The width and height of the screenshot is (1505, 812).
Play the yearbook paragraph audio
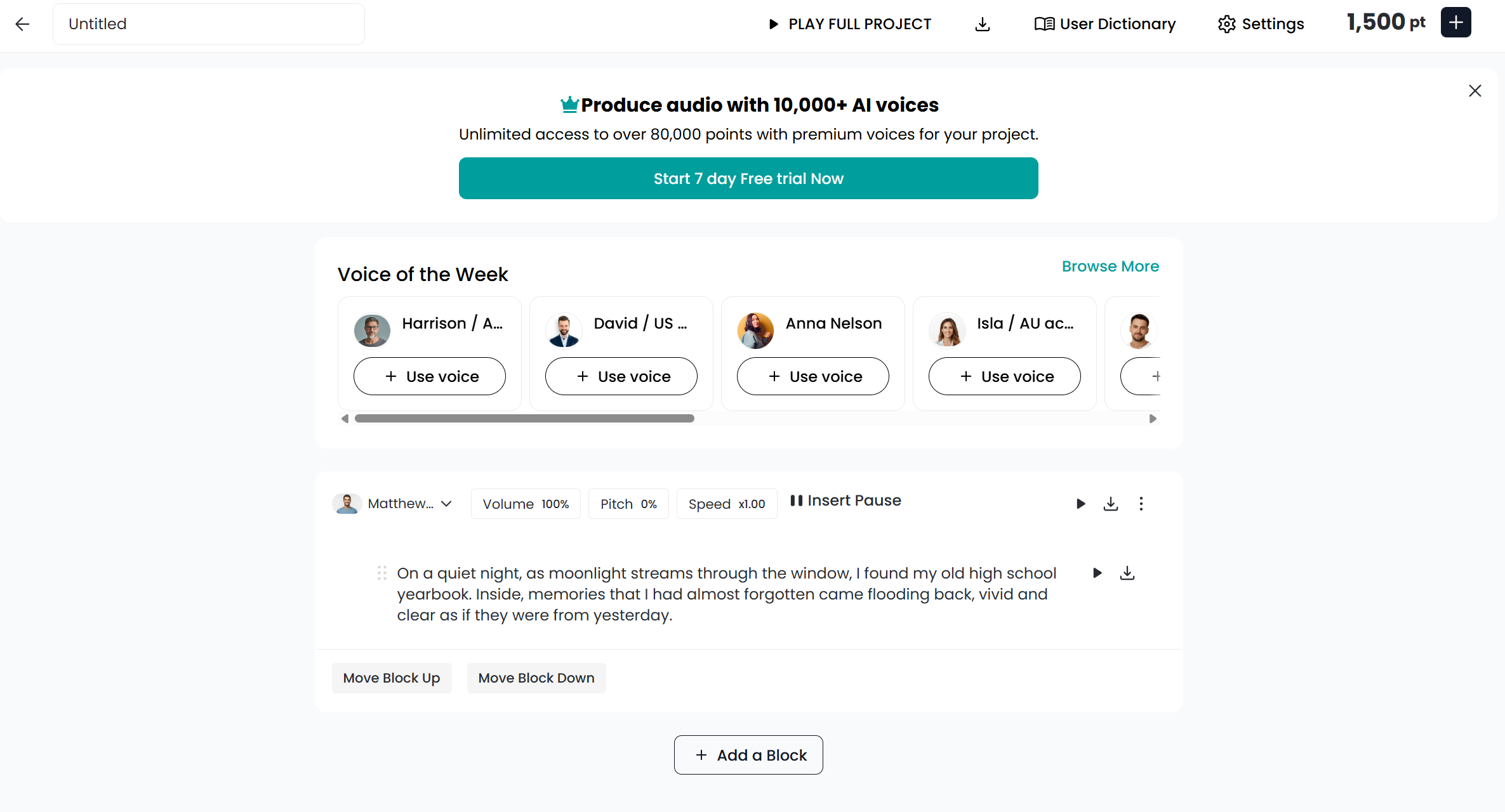[x=1097, y=573]
